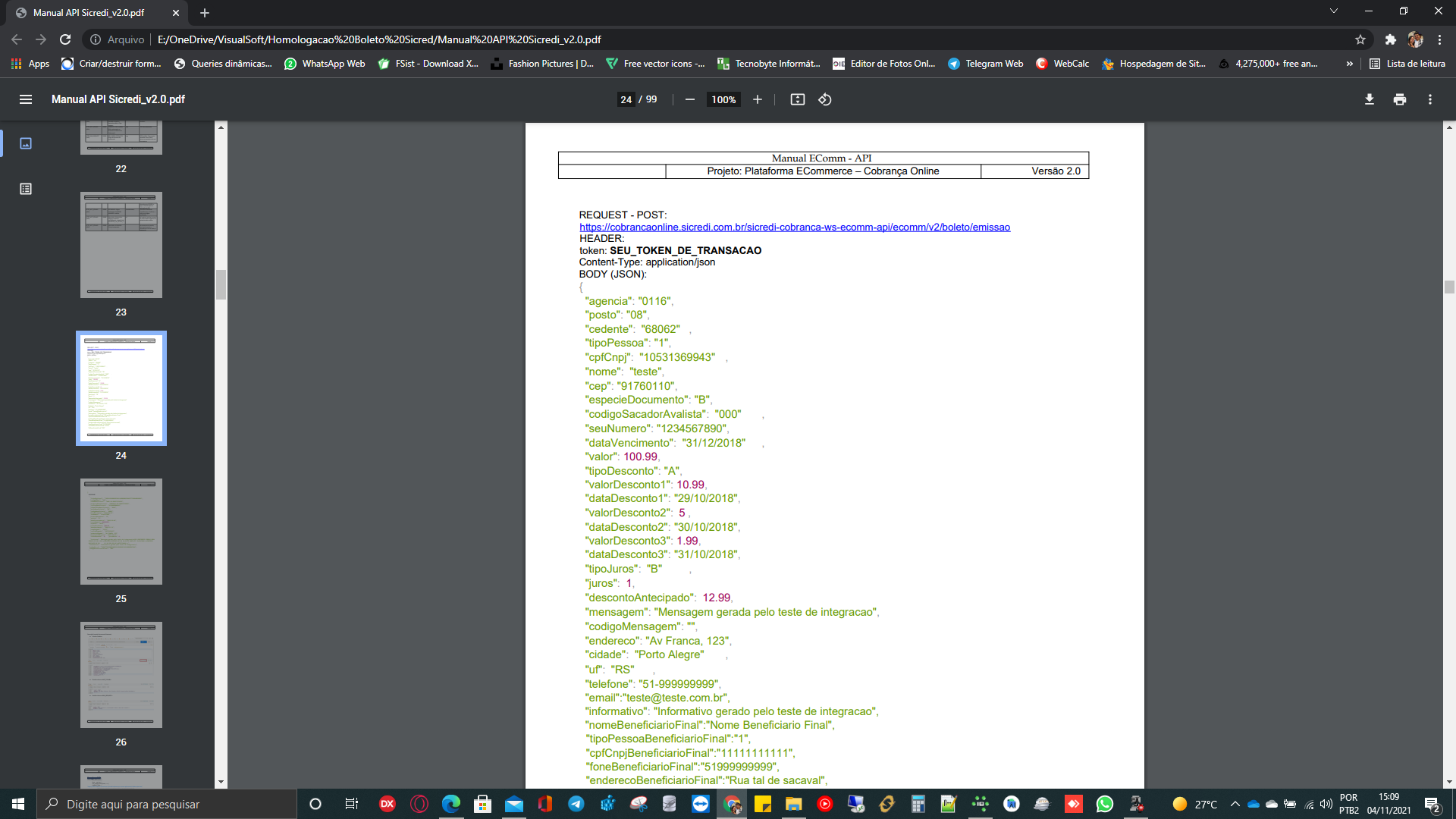Image resolution: width=1456 pixels, height=819 pixels.
Task: Show thumbnails view in sidebar
Action: (26, 143)
